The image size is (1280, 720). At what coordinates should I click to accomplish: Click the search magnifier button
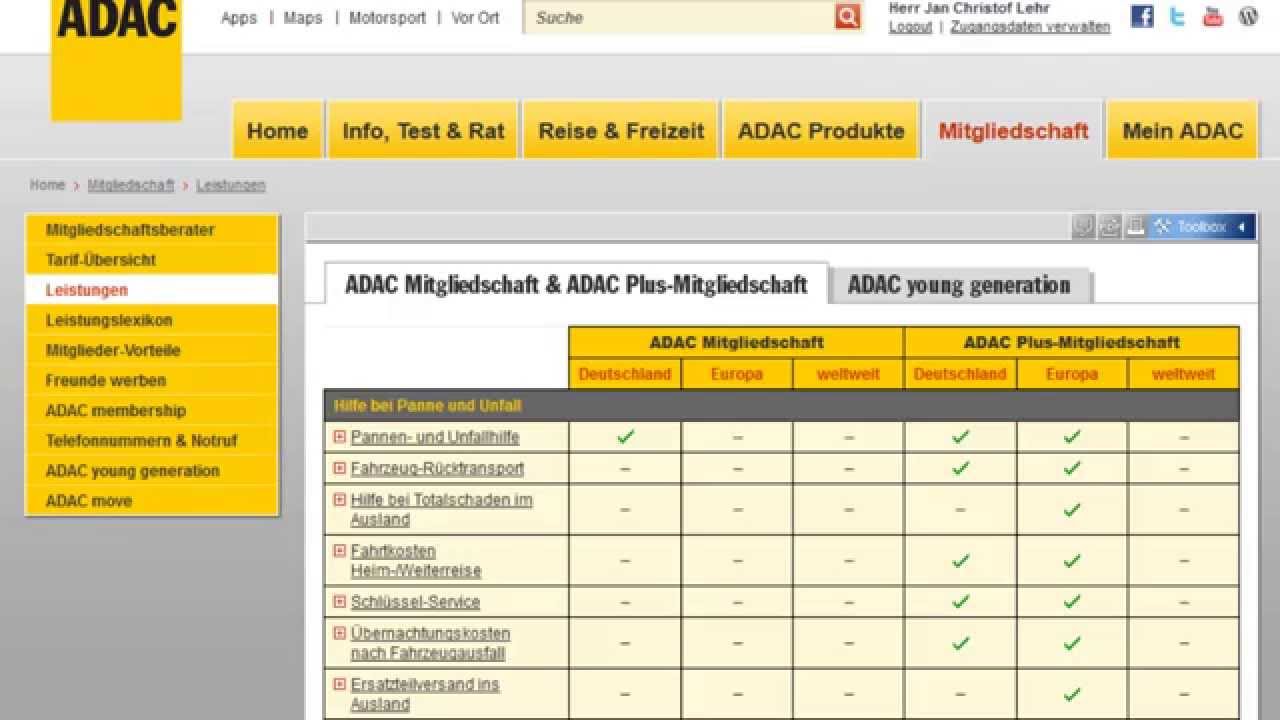847,17
